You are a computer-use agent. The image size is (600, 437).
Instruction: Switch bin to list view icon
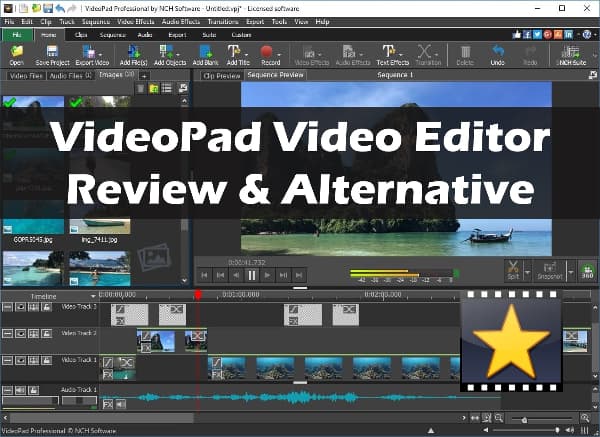167,88
